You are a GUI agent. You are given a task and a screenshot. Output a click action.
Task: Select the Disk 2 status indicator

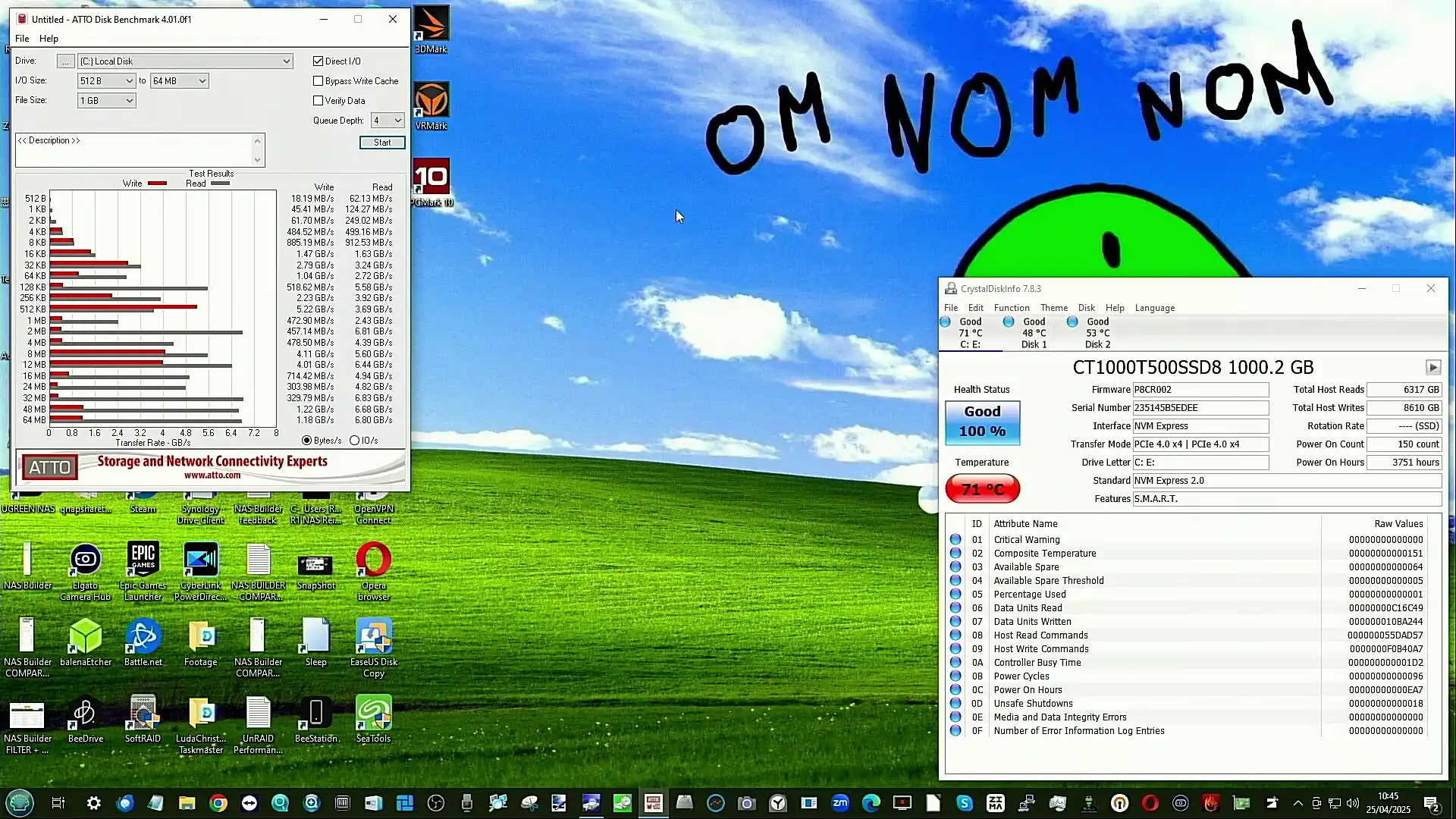click(1097, 333)
